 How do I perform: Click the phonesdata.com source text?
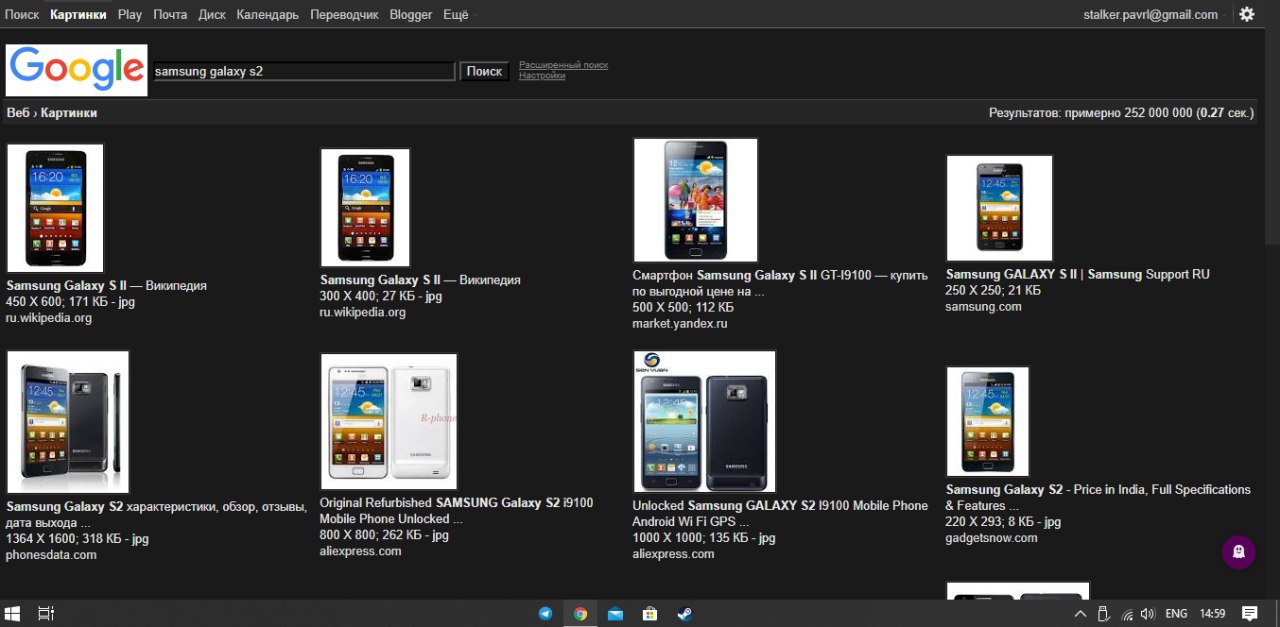pyautogui.click(x=51, y=555)
